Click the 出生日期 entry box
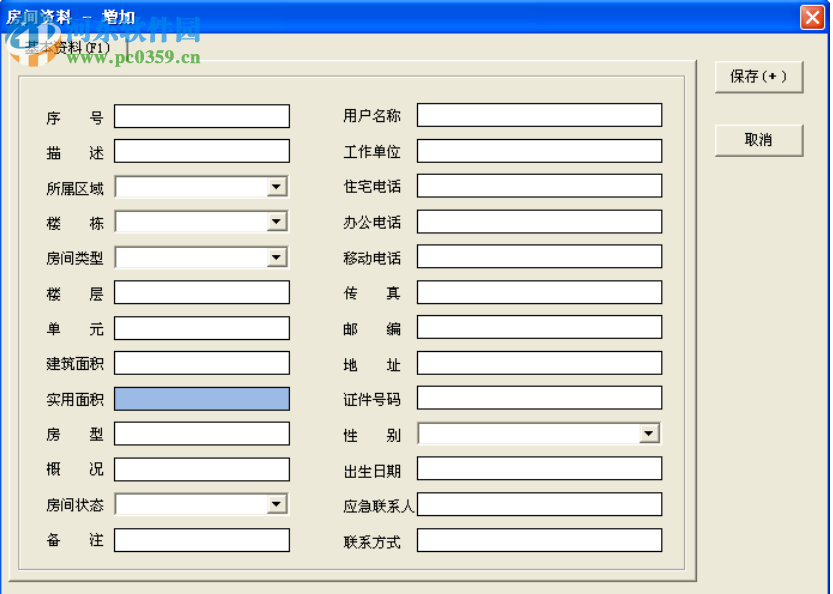The image size is (833, 594). 540,468
